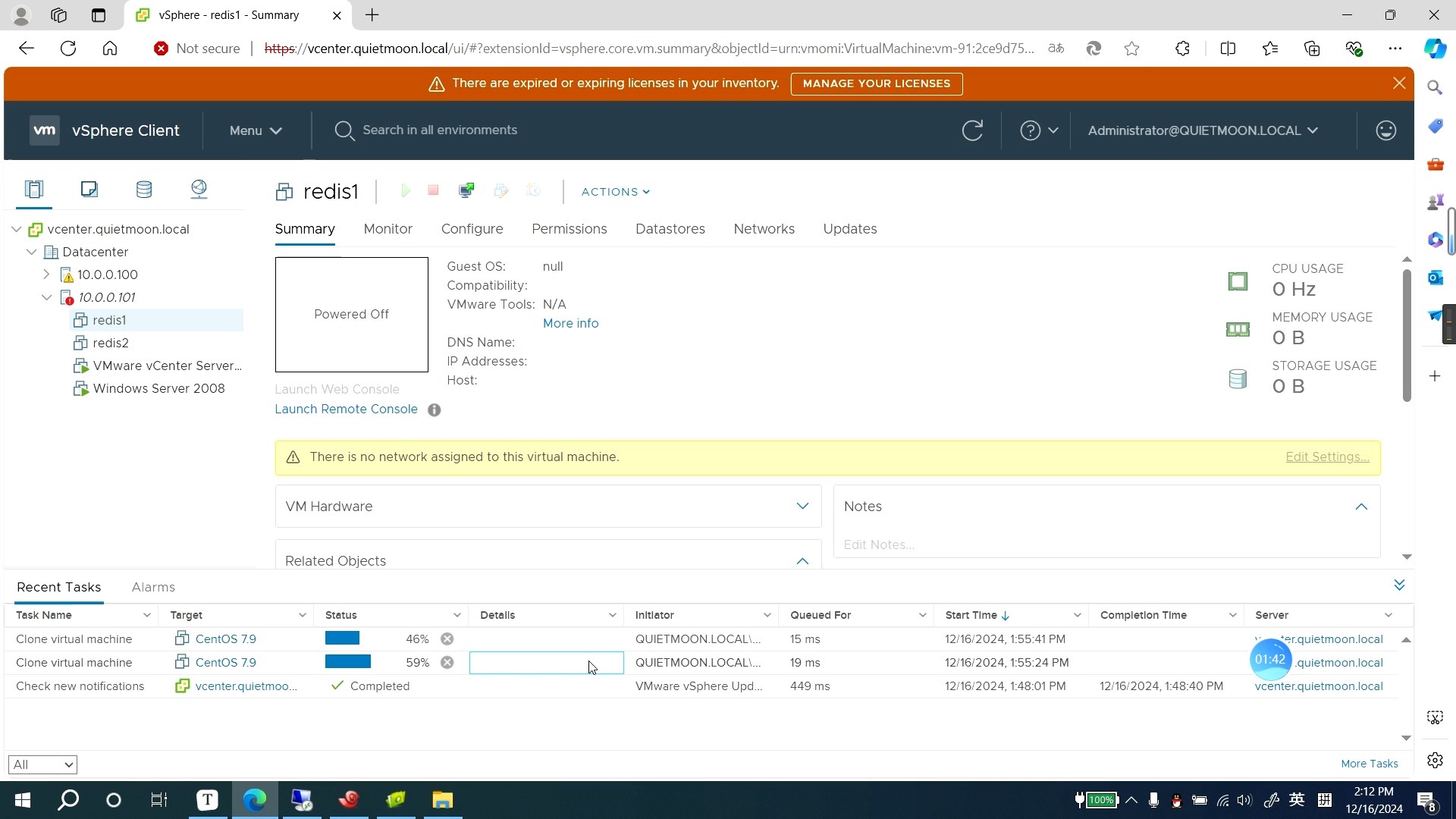Power on the redis1 virtual machine
Image resolution: width=1456 pixels, height=819 pixels.
(x=405, y=191)
